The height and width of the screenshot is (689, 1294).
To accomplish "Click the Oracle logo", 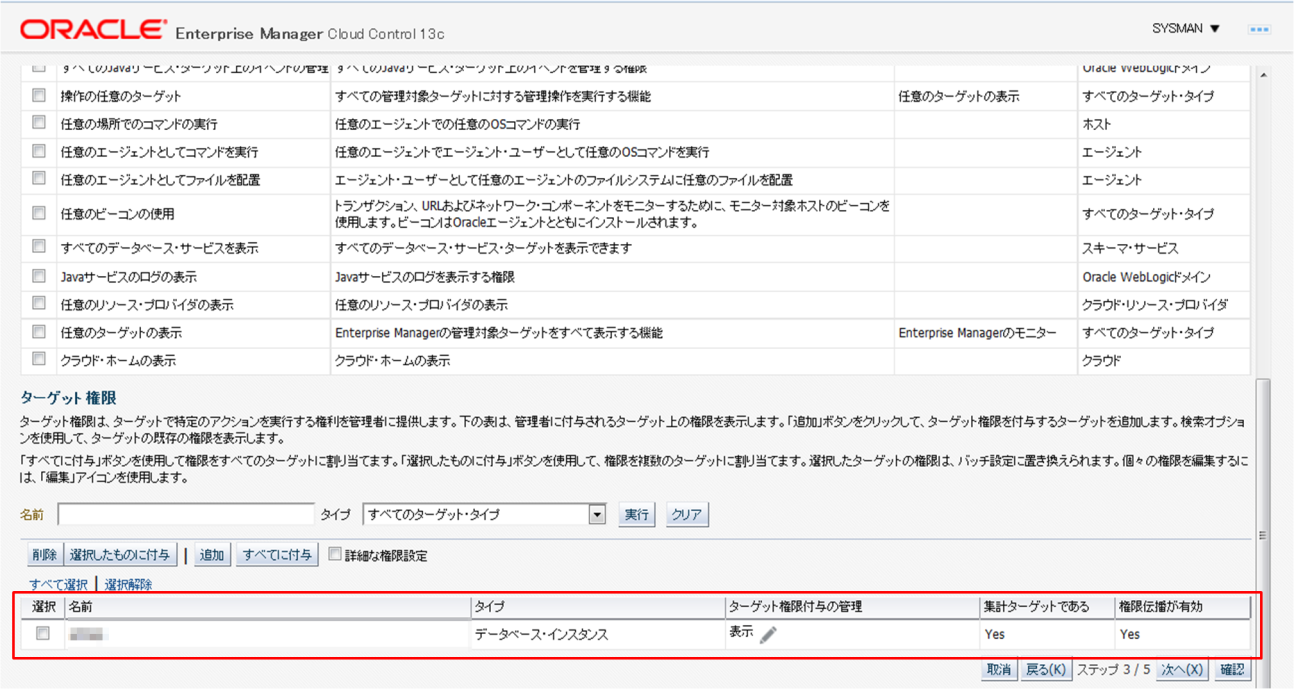I will [94, 30].
